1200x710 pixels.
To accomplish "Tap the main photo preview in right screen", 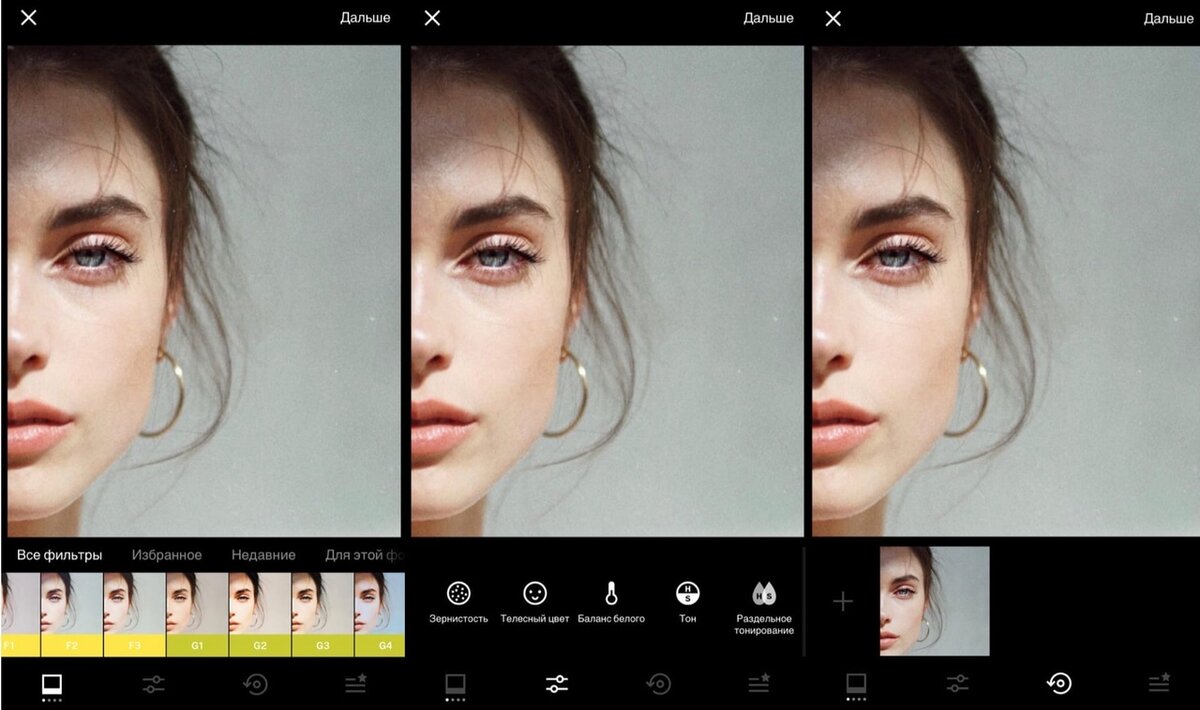I will click(1006, 291).
